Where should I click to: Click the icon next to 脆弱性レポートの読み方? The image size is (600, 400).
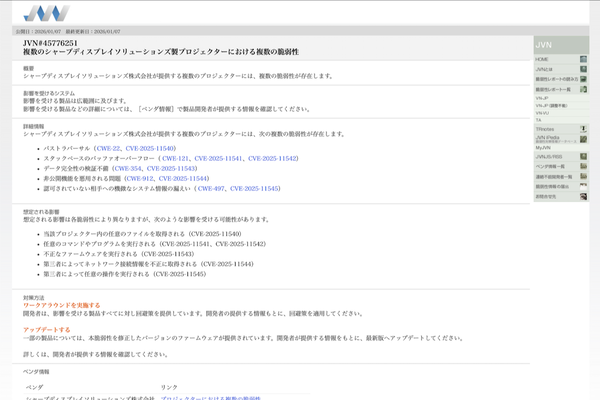tap(583, 79)
